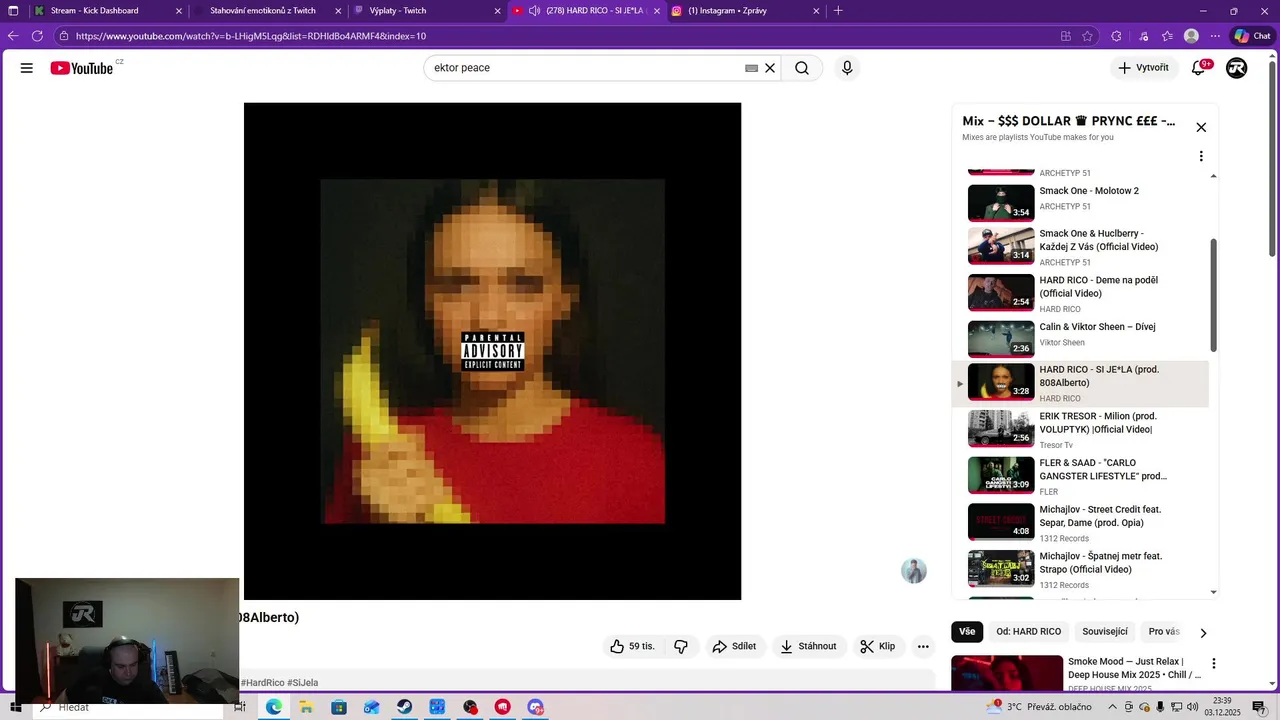Screen dimensions: 1280x720
Task: Go back in browser history
Action: pos(13,36)
